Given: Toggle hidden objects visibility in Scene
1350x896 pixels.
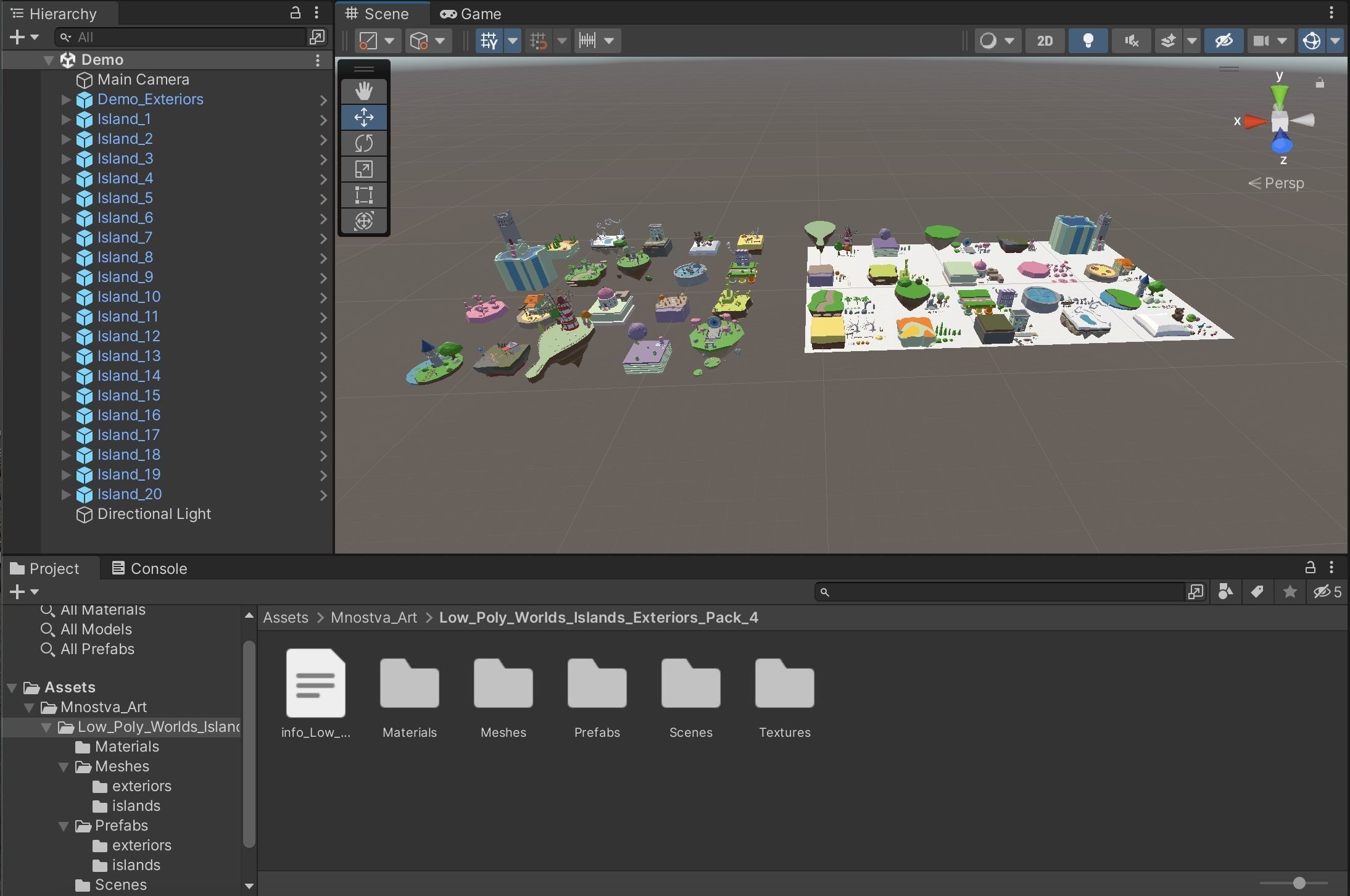Looking at the screenshot, I should [x=1224, y=41].
